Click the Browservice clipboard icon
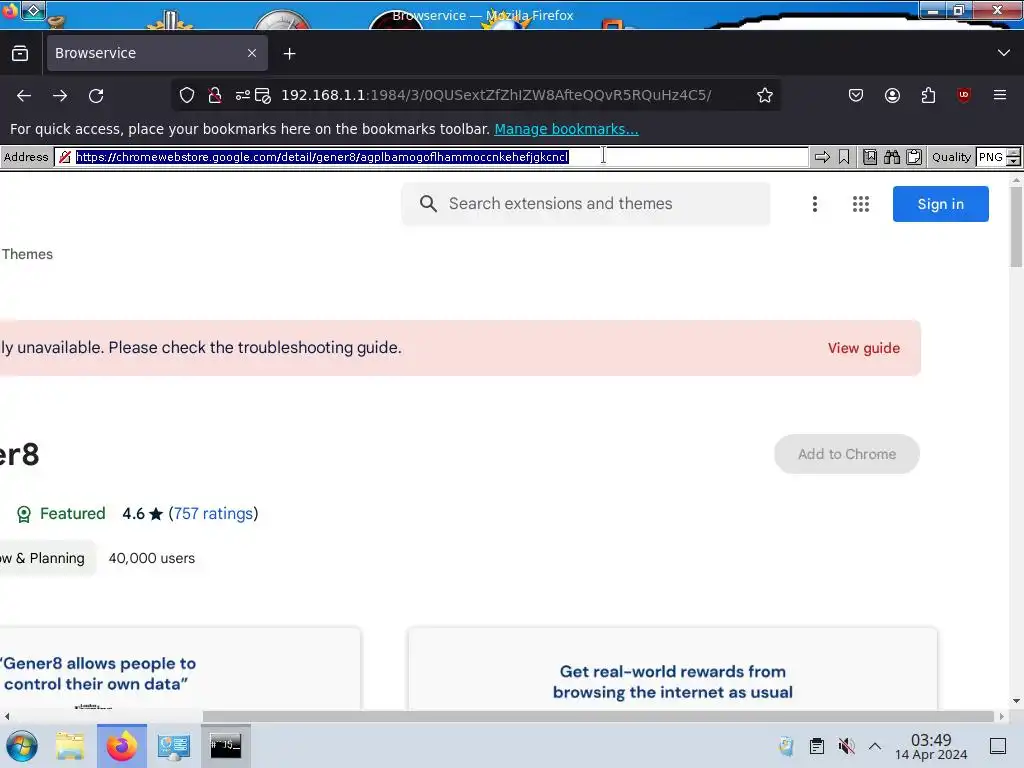The width and height of the screenshot is (1024, 768). [x=914, y=157]
